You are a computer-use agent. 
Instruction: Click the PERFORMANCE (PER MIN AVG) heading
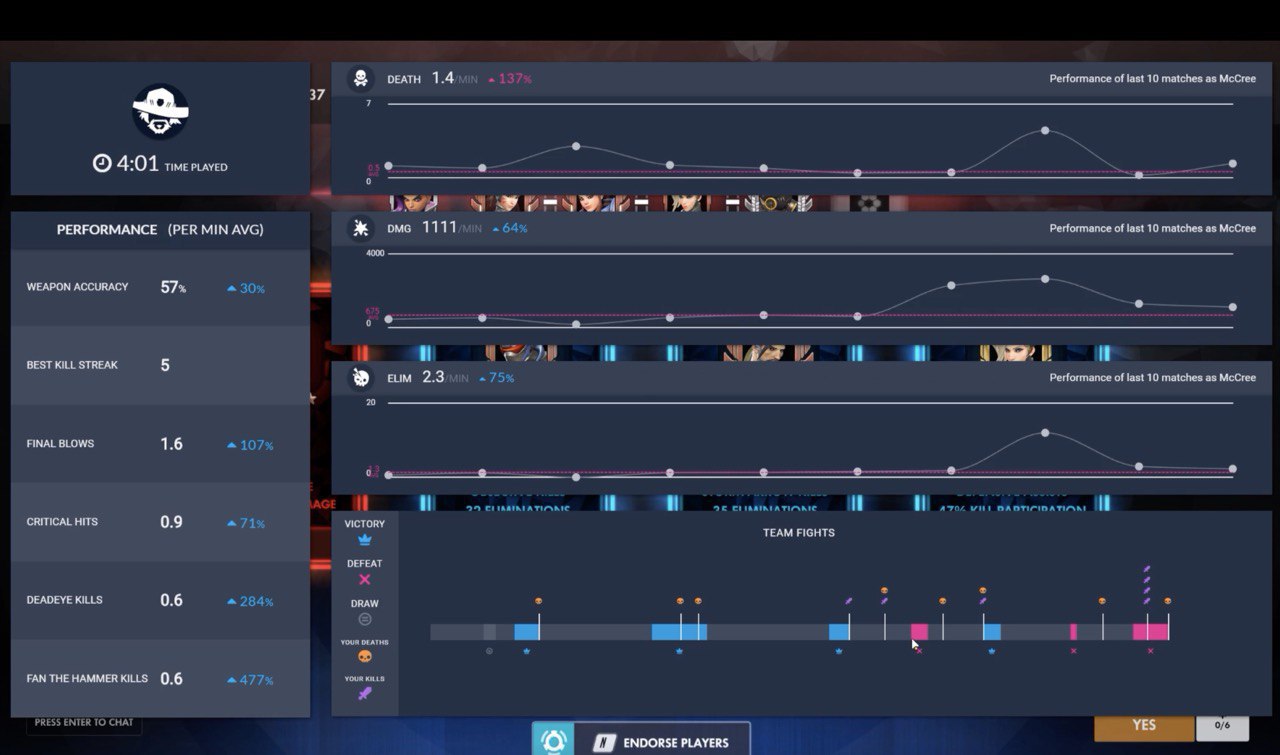tap(160, 229)
